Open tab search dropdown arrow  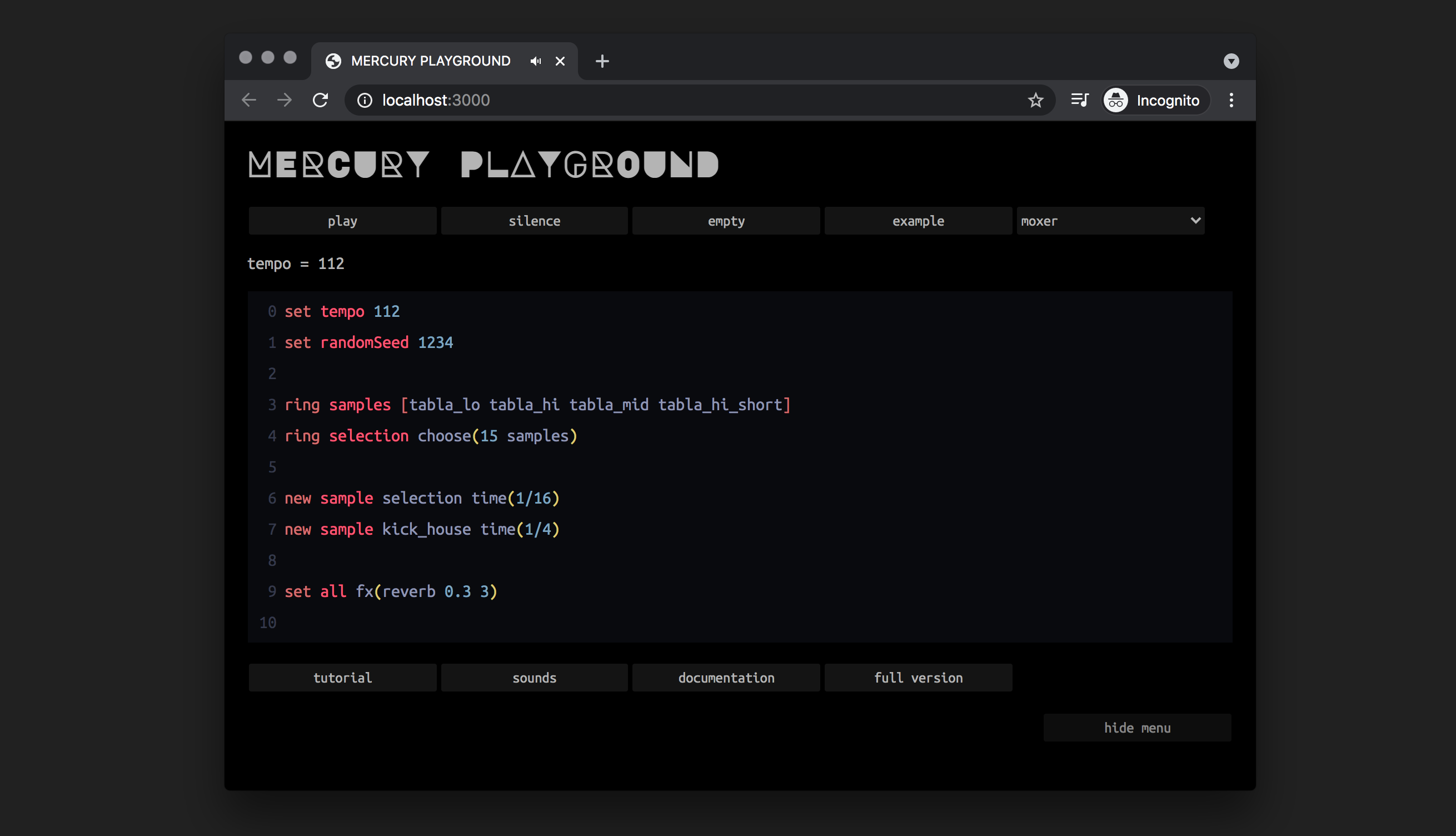point(1231,61)
